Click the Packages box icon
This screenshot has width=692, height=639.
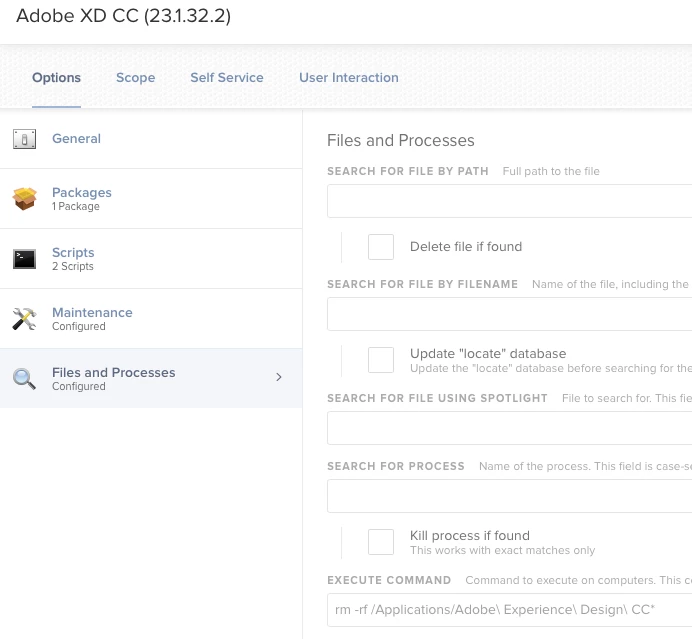click(24, 199)
